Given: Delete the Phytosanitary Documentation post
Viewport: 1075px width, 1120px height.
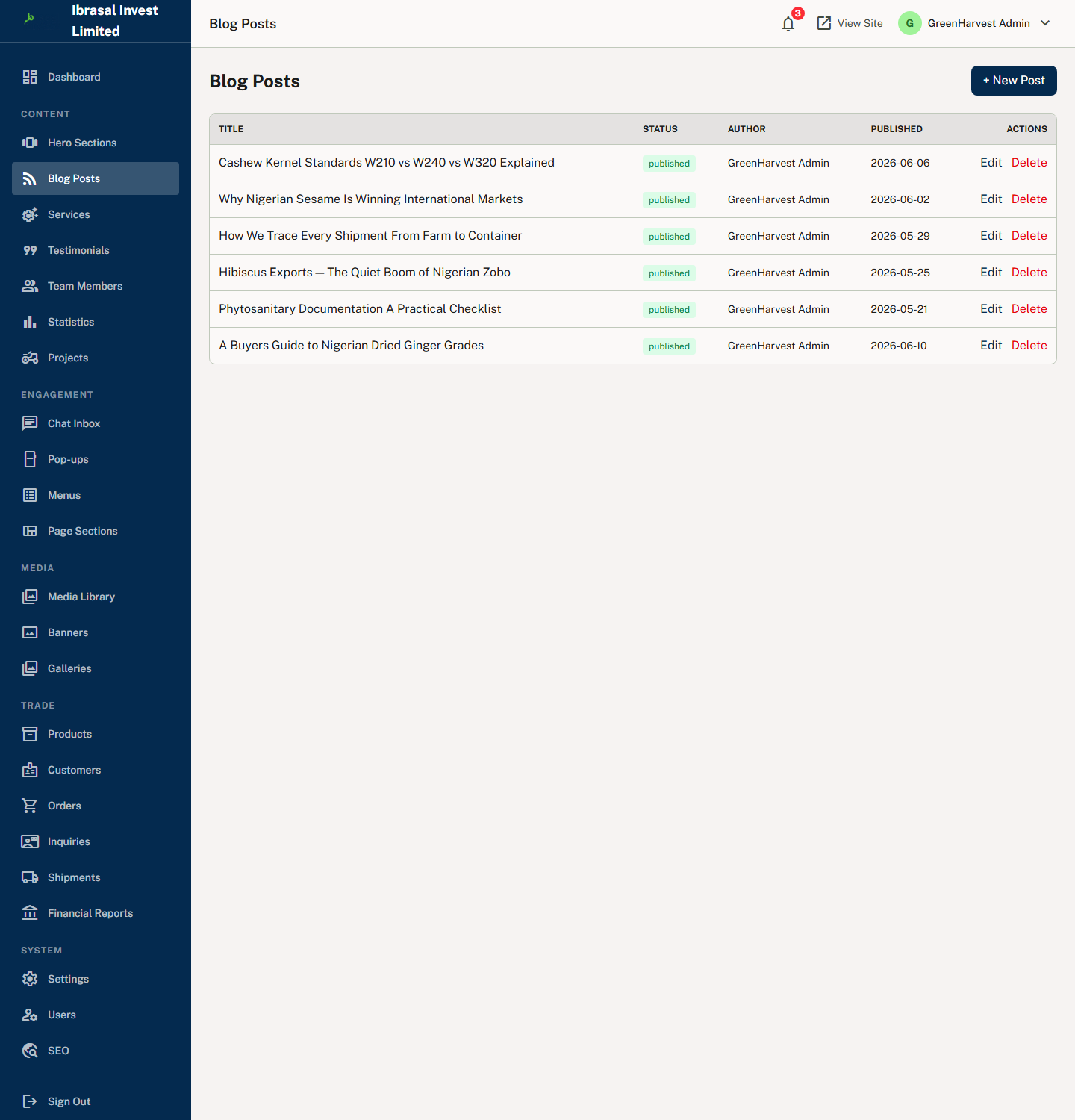Looking at the screenshot, I should coord(1029,309).
